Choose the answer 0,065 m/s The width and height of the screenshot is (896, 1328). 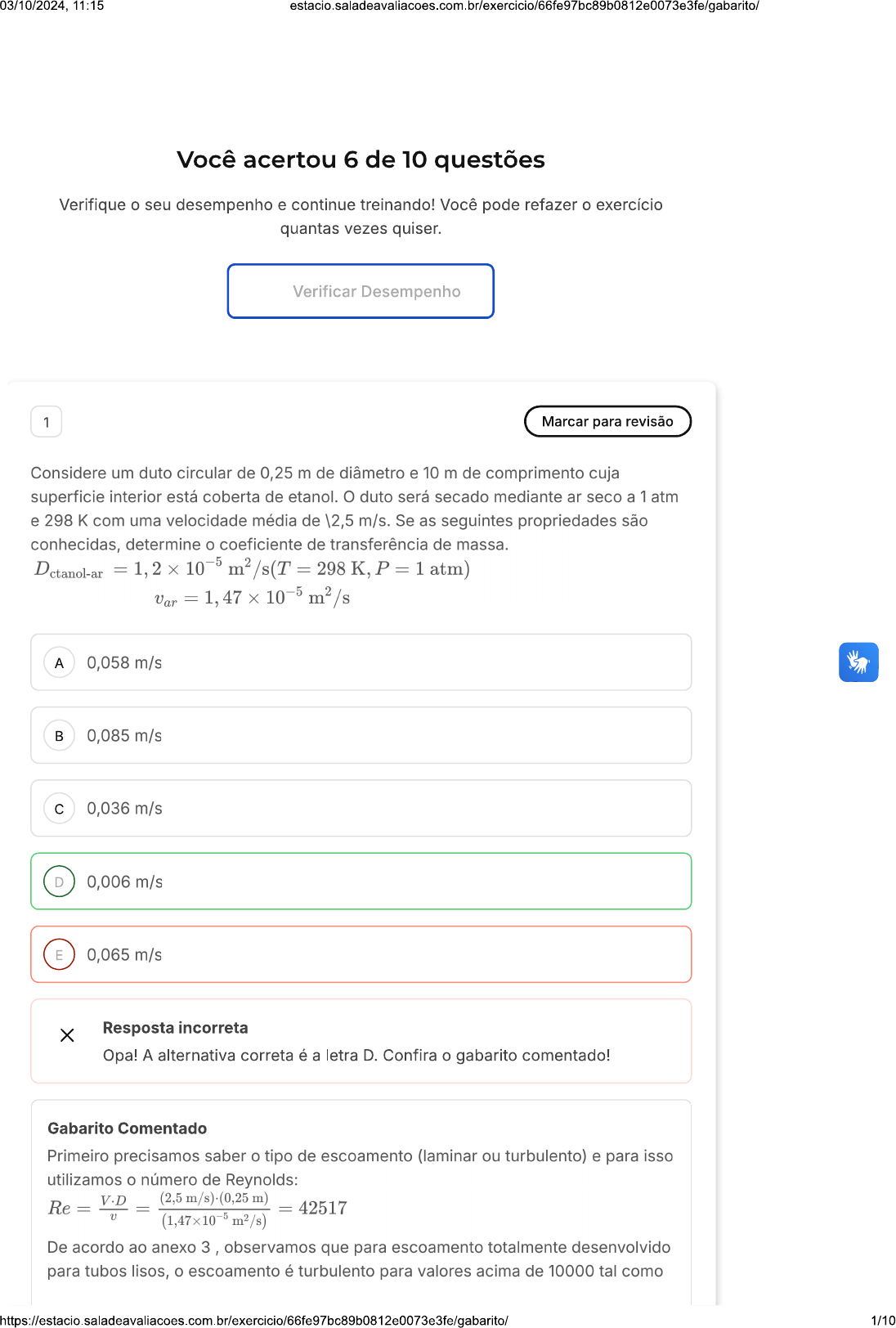point(124,954)
